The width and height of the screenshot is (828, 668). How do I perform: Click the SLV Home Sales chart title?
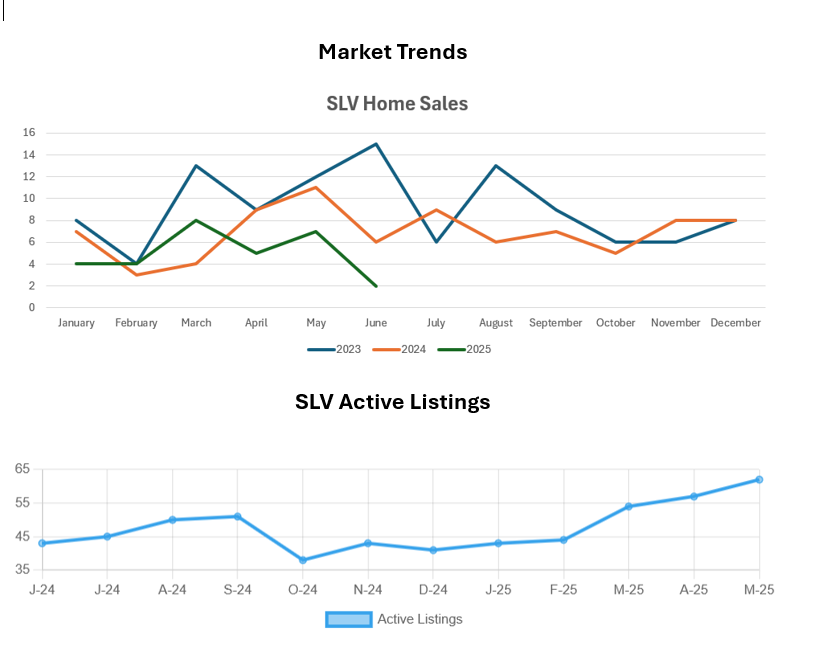pos(397,103)
